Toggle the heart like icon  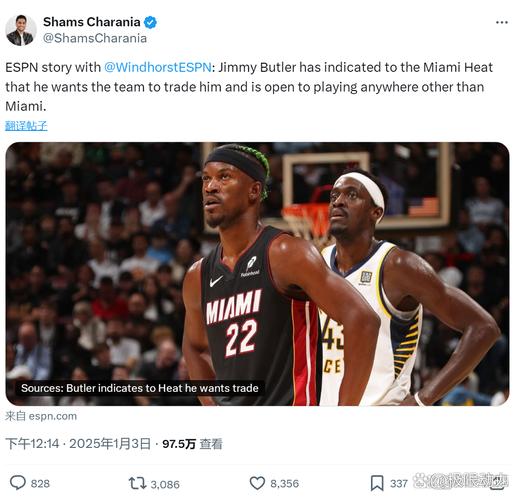click(x=257, y=483)
